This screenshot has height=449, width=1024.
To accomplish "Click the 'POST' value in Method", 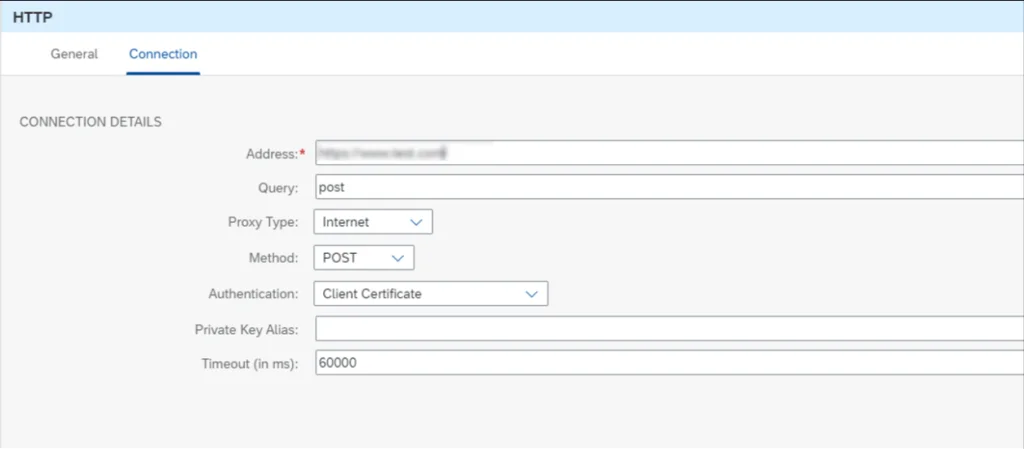I will [x=340, y=258].
